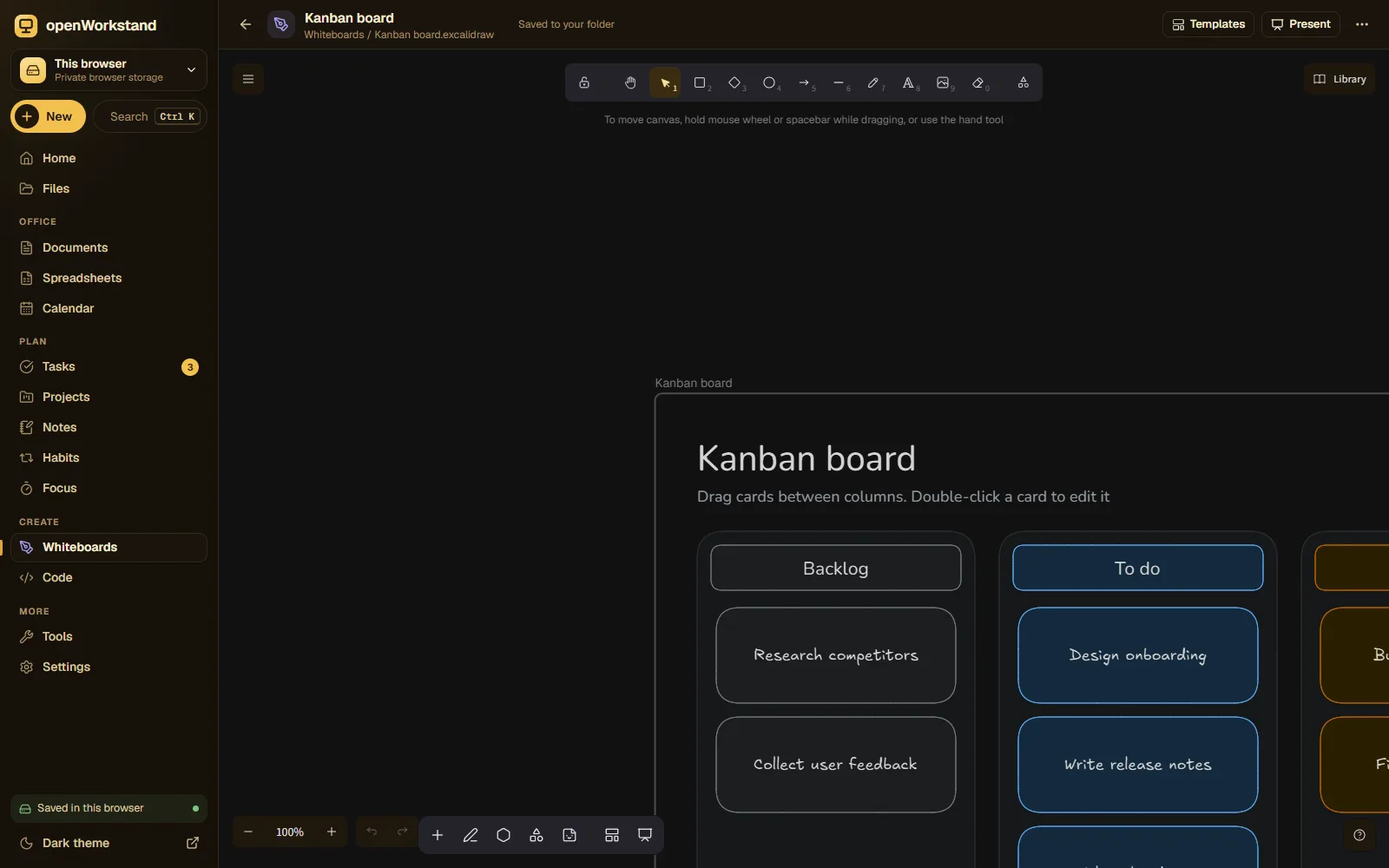The height and width of the screenshot is (868, 1389).
Task: Open the canvas hamburger menu
Action: (x=248, y=79)
